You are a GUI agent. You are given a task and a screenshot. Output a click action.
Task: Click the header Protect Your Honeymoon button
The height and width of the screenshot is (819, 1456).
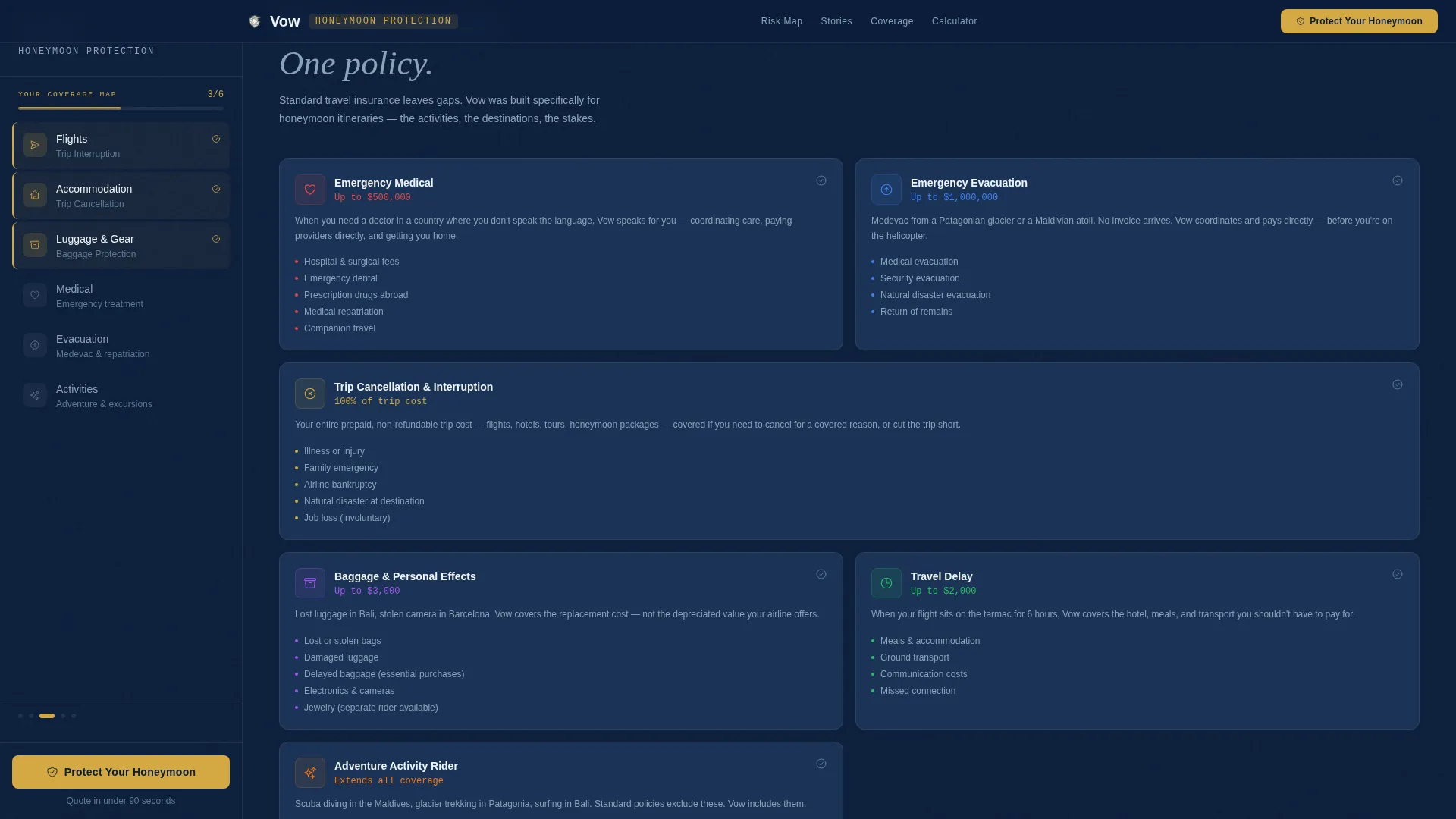point(1359,21)
